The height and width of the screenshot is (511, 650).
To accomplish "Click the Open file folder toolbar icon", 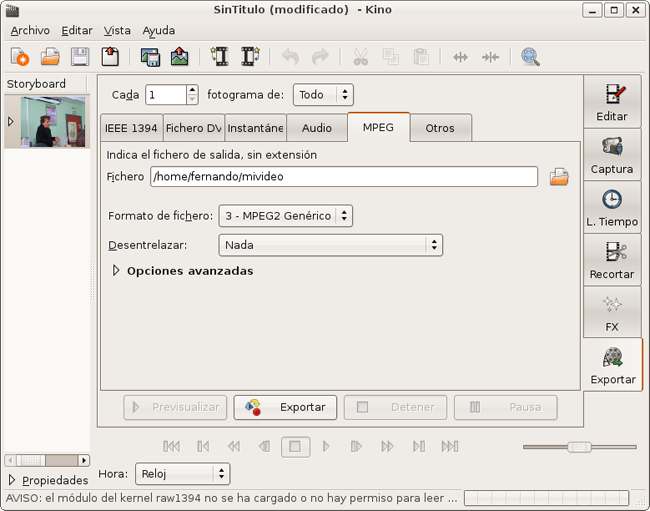I will coord(50,57).
